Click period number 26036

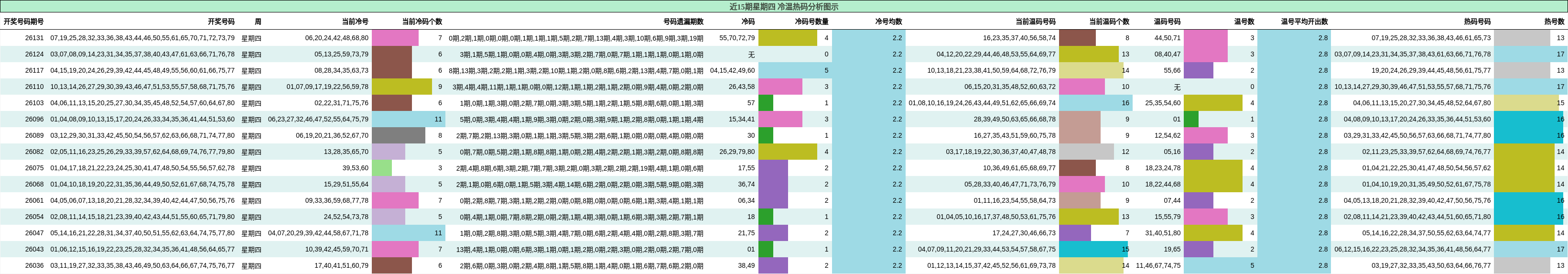click(x=34, y=265)
